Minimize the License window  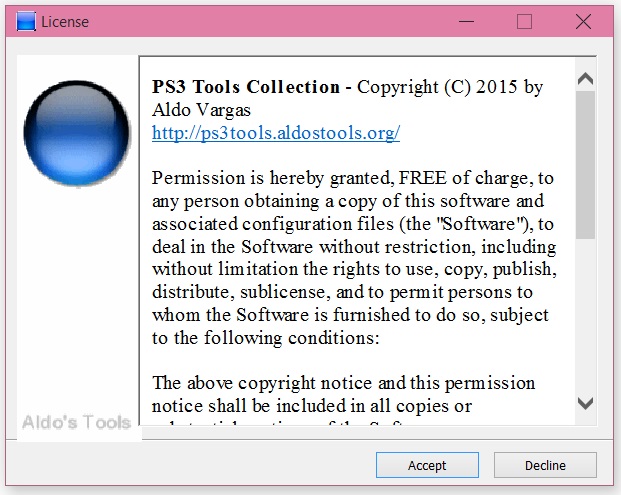466,21
